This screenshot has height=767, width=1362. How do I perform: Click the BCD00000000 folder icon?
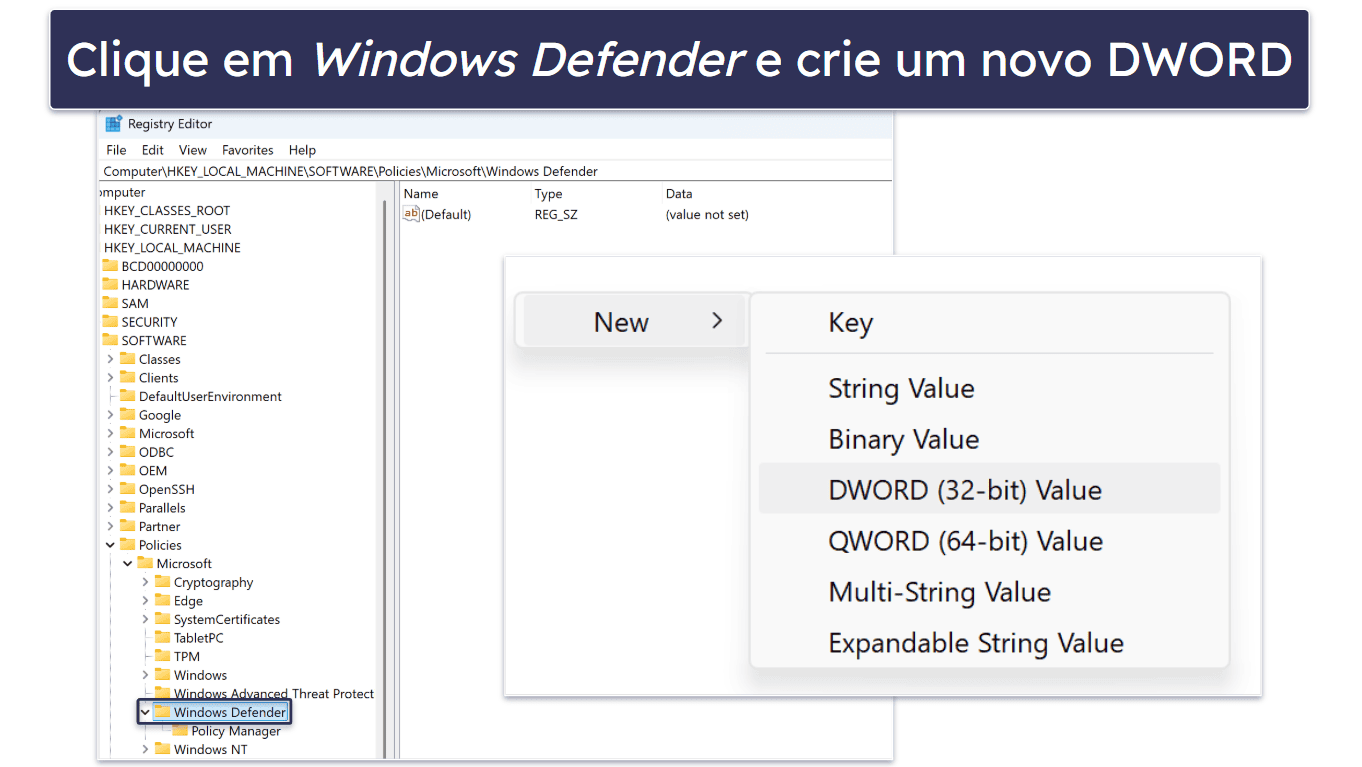(110, 266)
